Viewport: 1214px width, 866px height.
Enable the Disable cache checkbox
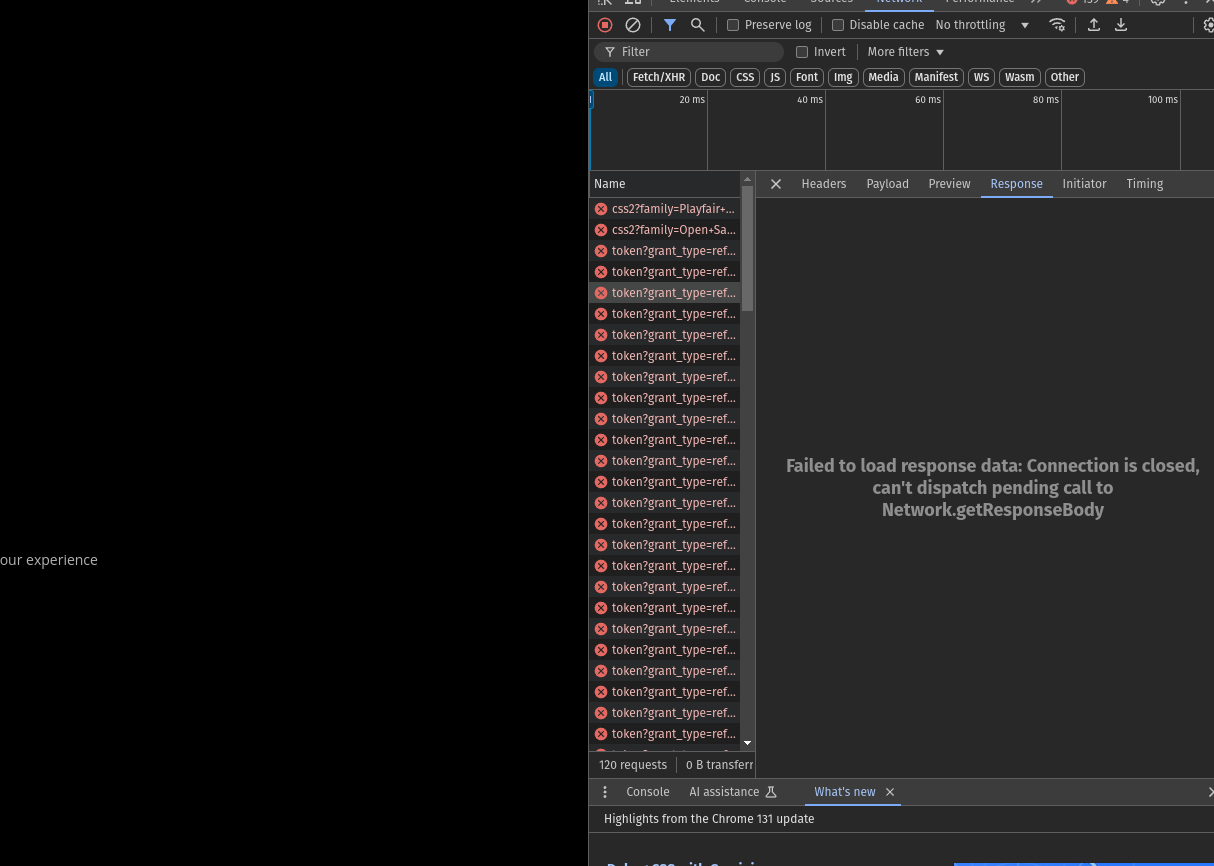(x=838, y=25)
